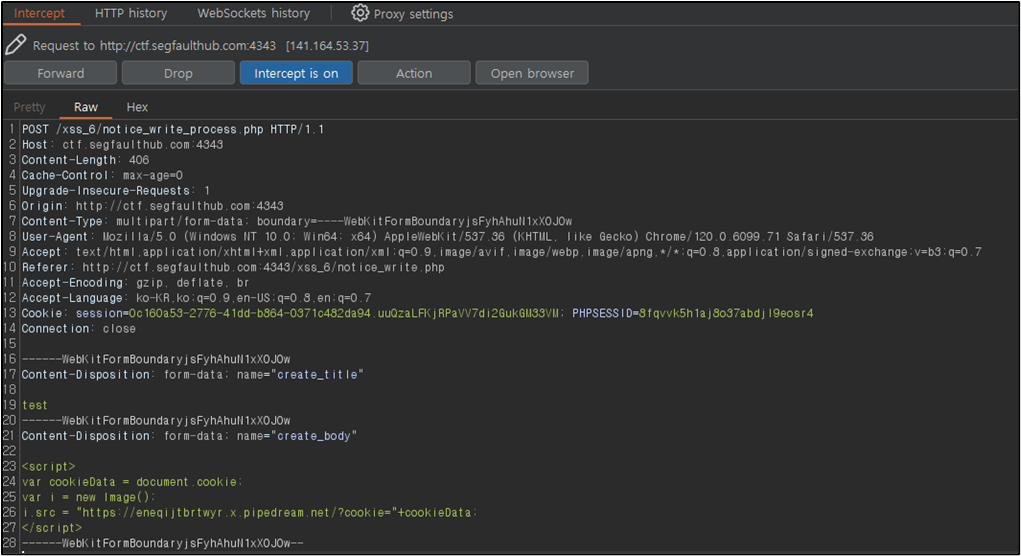Click the 'test' title value
This screenshot has width=1021, height=556.
click(x=35, y=405)
